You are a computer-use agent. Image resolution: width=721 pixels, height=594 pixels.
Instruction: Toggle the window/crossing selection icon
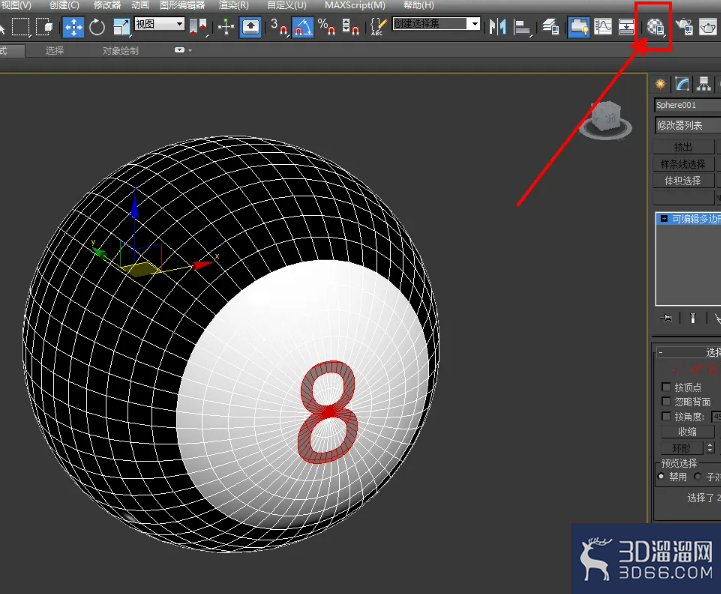pos(45,27)
